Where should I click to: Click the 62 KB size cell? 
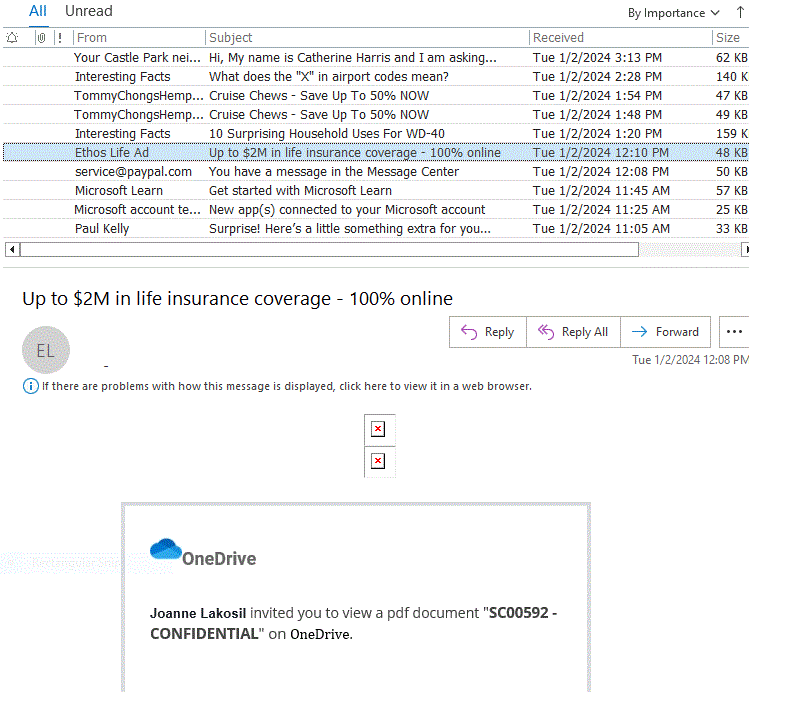click(731, 58)
